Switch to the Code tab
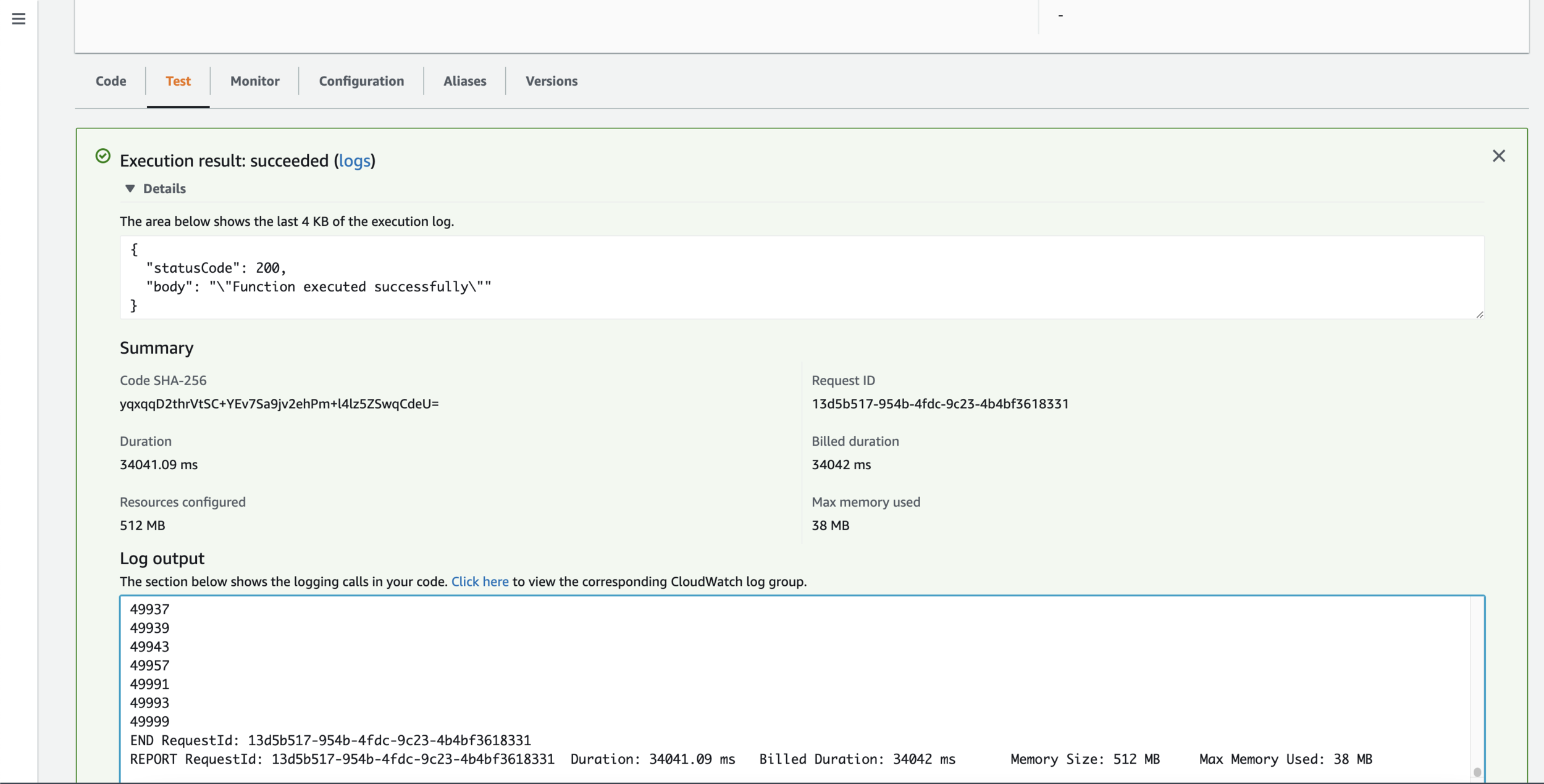This screenshot has width=1544, height=784. [x=111, y=81]
